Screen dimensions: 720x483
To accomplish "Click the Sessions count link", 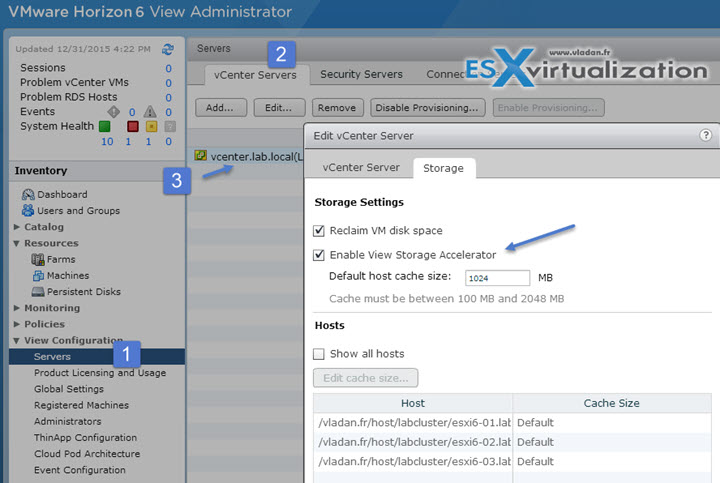I will (x=169, y=68).
